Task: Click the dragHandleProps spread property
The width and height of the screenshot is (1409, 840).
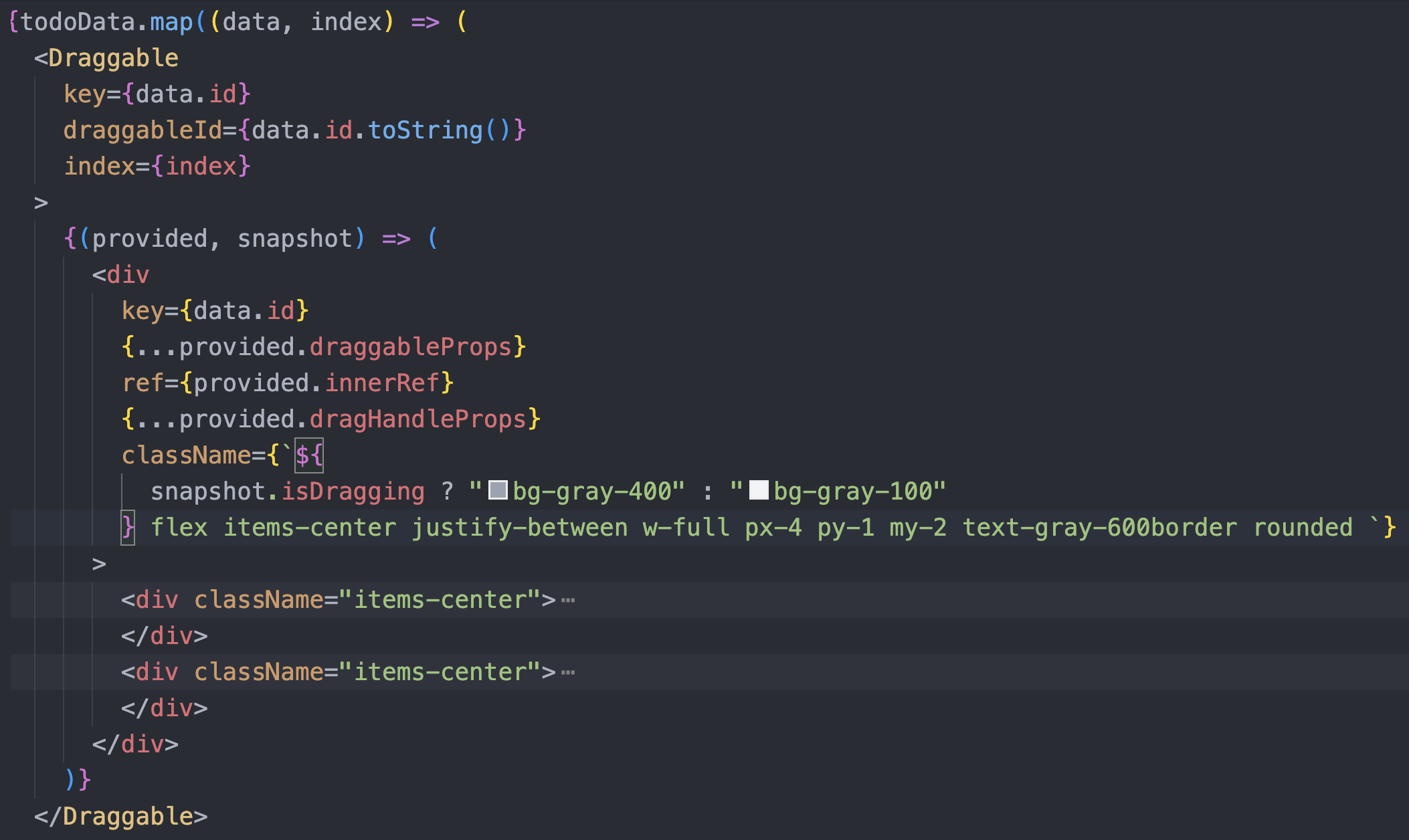Action: (417, 419)
